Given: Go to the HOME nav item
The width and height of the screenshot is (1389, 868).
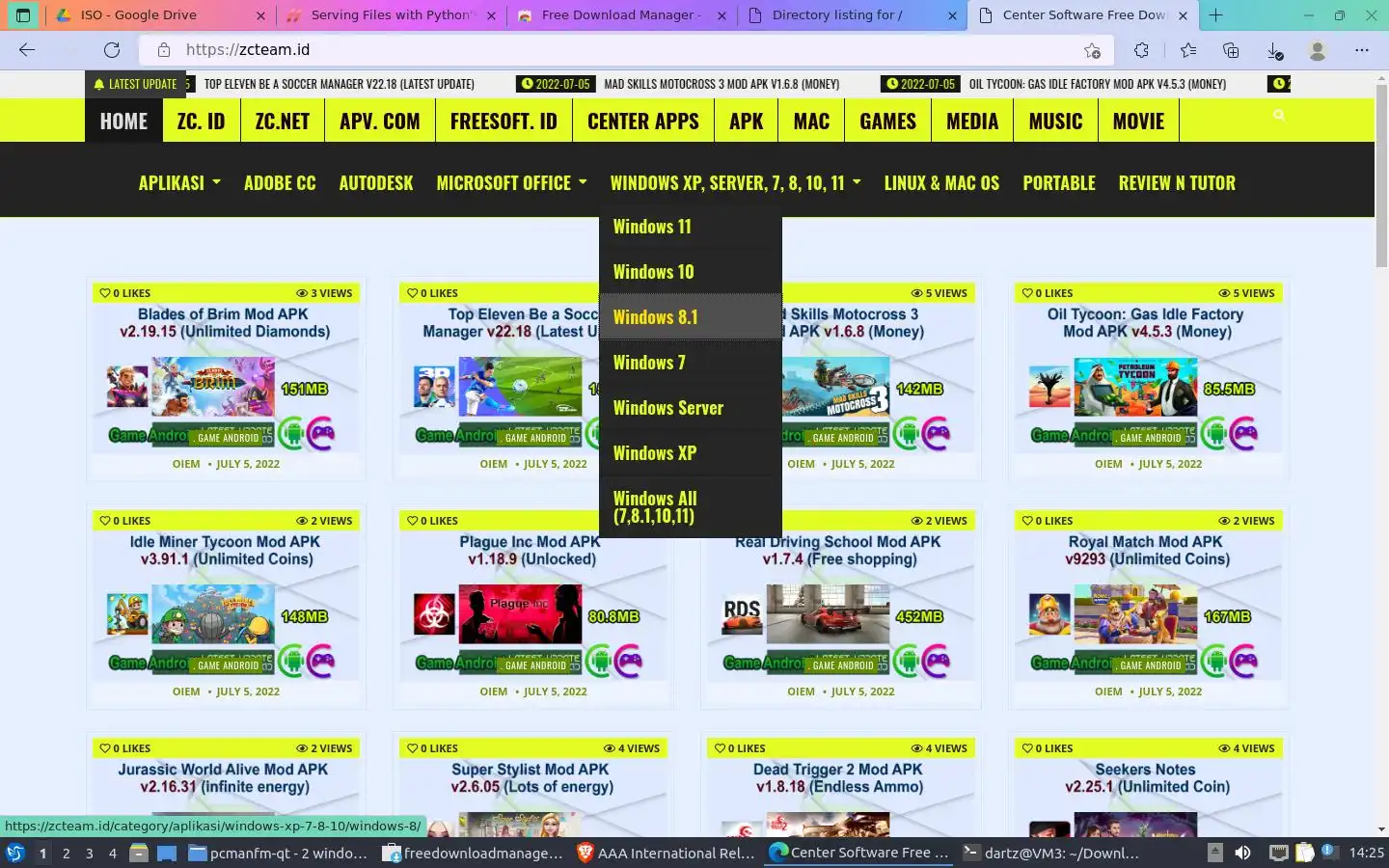Looking at the screenshot, I should [x=123, y=121].
